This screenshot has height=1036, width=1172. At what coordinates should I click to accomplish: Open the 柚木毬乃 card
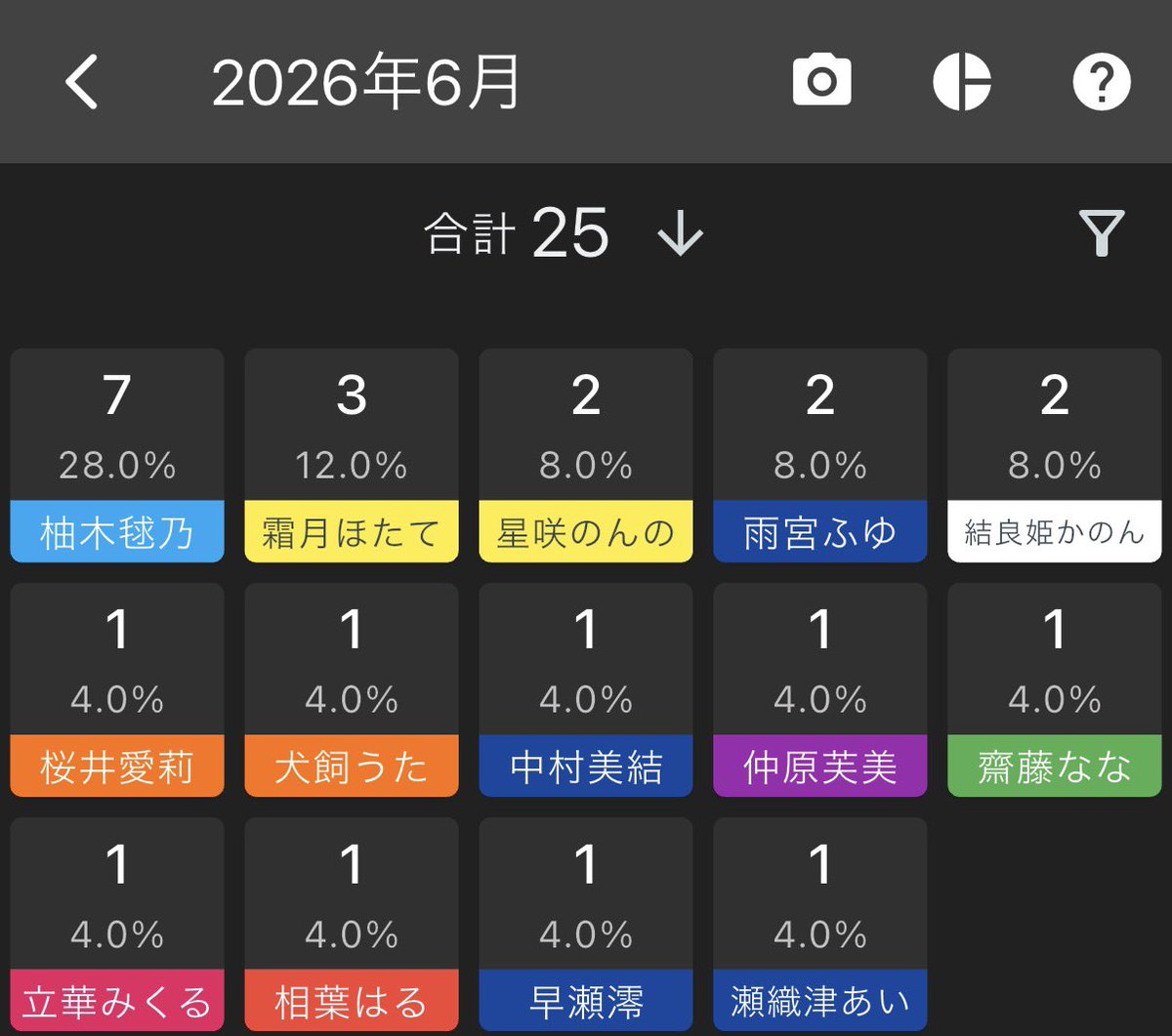tap(117, 456)
